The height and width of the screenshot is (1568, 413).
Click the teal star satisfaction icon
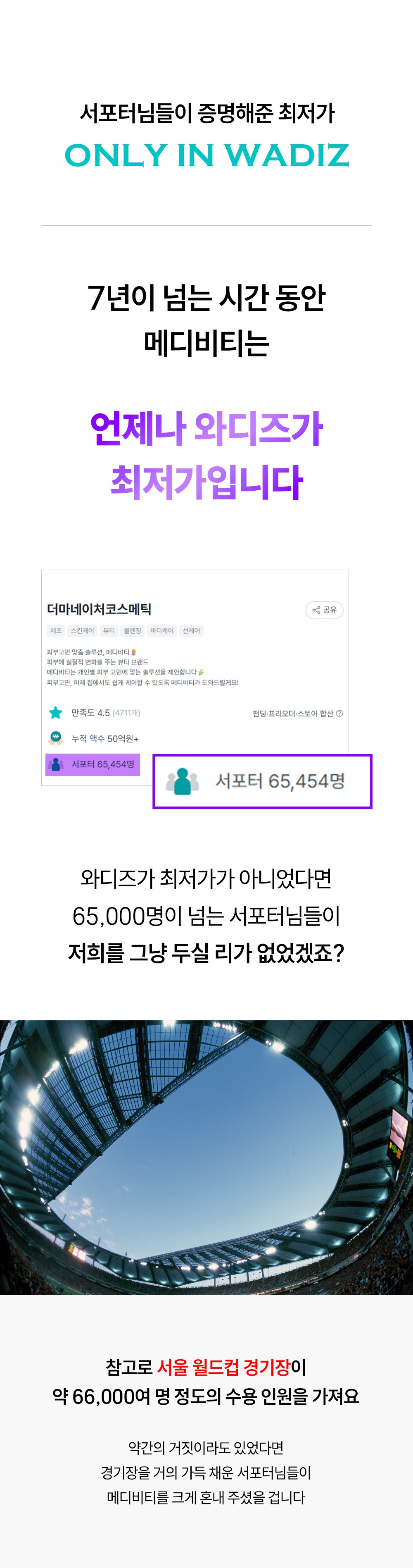(55, 713)
